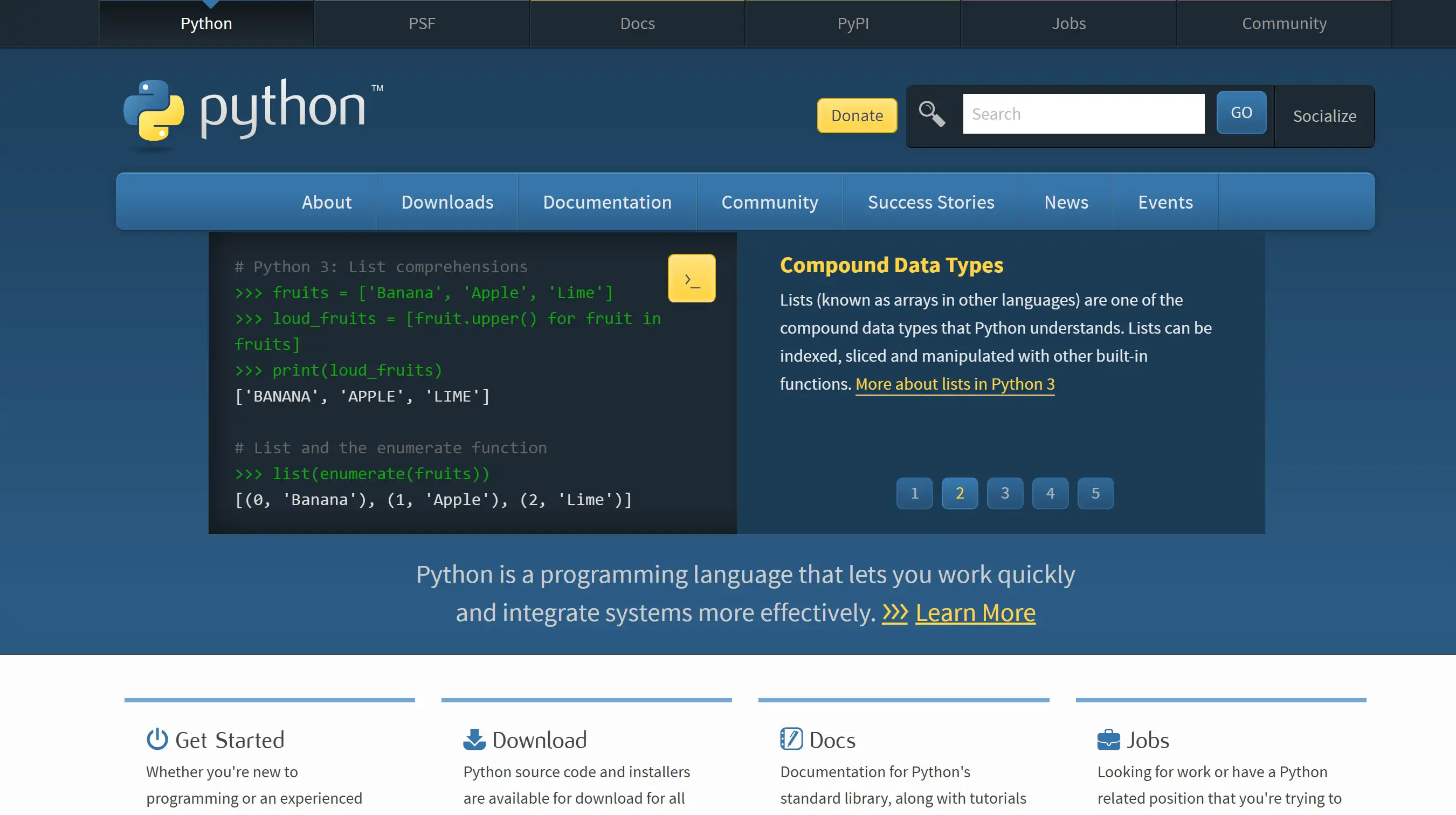Screen dimensions: 1456x815
Task: Click the 'Compound Data Types' heading
Action: (892, 265)
